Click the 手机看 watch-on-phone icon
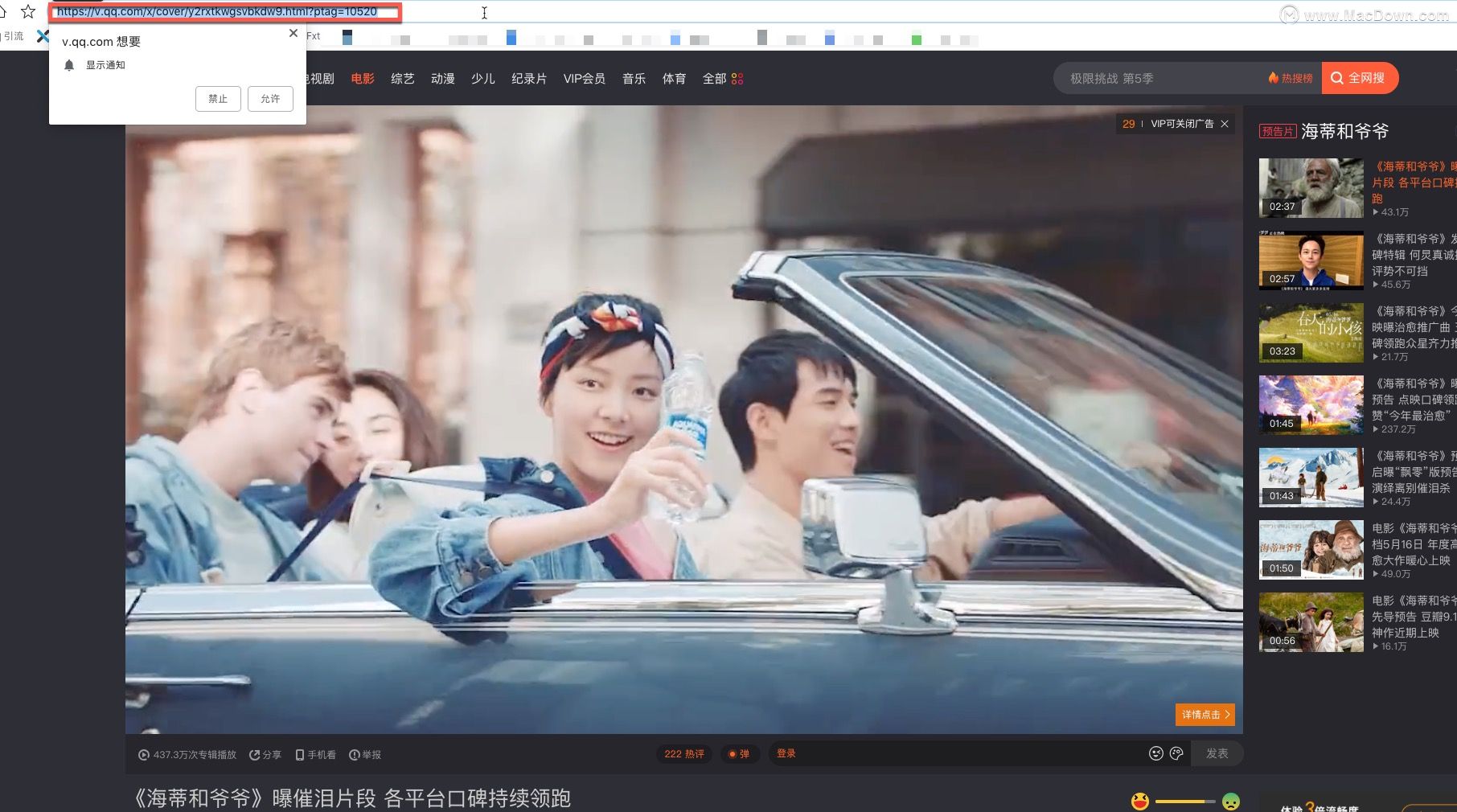1457x812 pixels. [x=300, y=755]
